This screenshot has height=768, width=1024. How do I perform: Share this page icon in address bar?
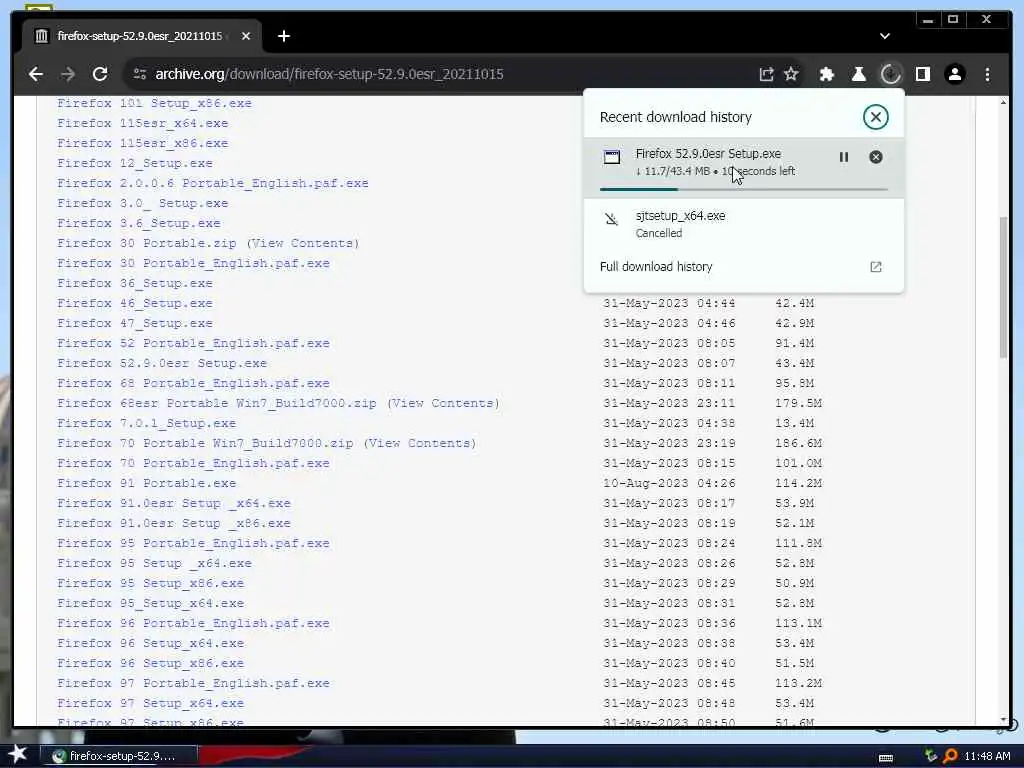pos(766,74)
